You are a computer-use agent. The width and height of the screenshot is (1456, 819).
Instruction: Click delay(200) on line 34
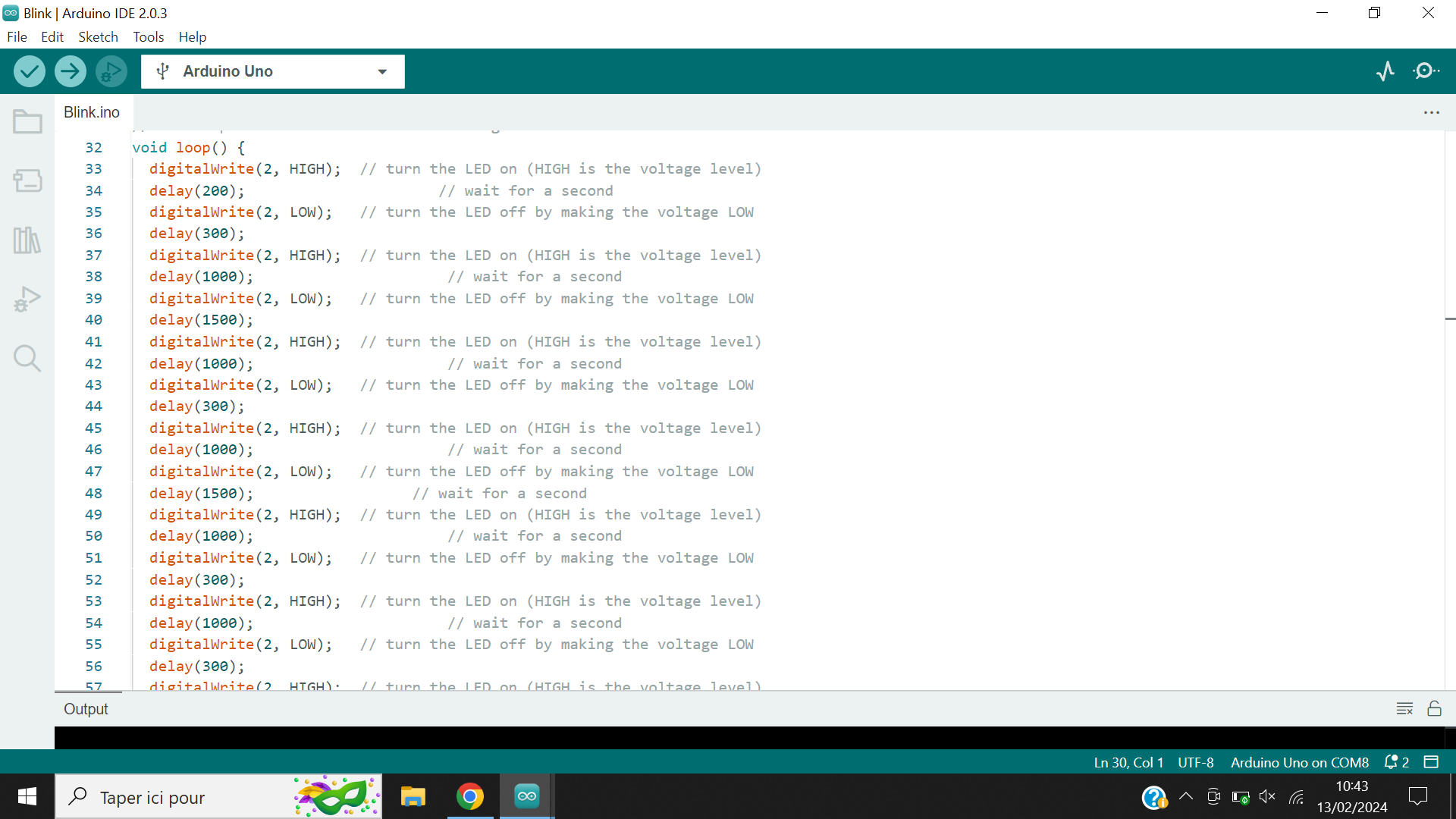(x=197, y=190)
